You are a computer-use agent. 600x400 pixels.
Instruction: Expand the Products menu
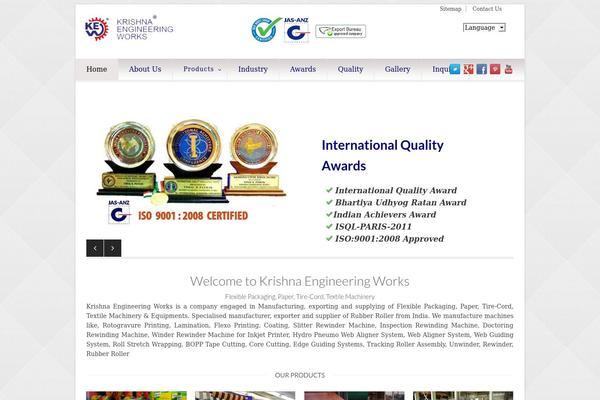[202, 69]
